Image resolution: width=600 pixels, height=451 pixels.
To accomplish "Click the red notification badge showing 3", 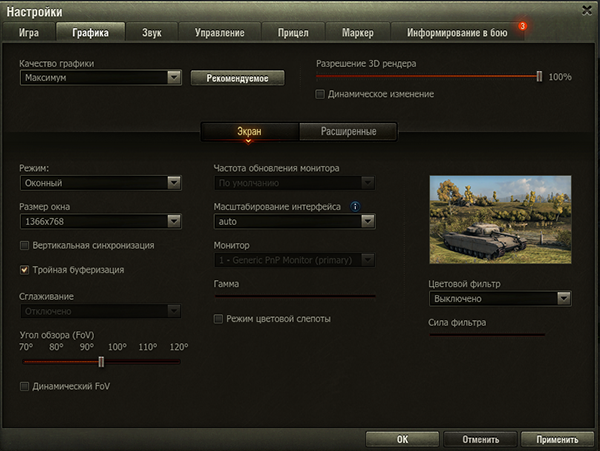I will click(x=522, y=26).
